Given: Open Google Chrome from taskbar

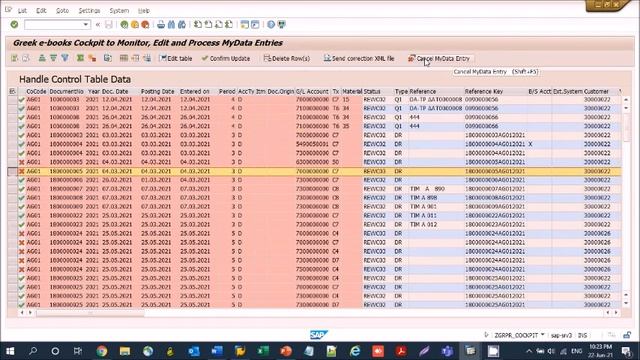Looking at the screenshot, I should click(102, 351).
